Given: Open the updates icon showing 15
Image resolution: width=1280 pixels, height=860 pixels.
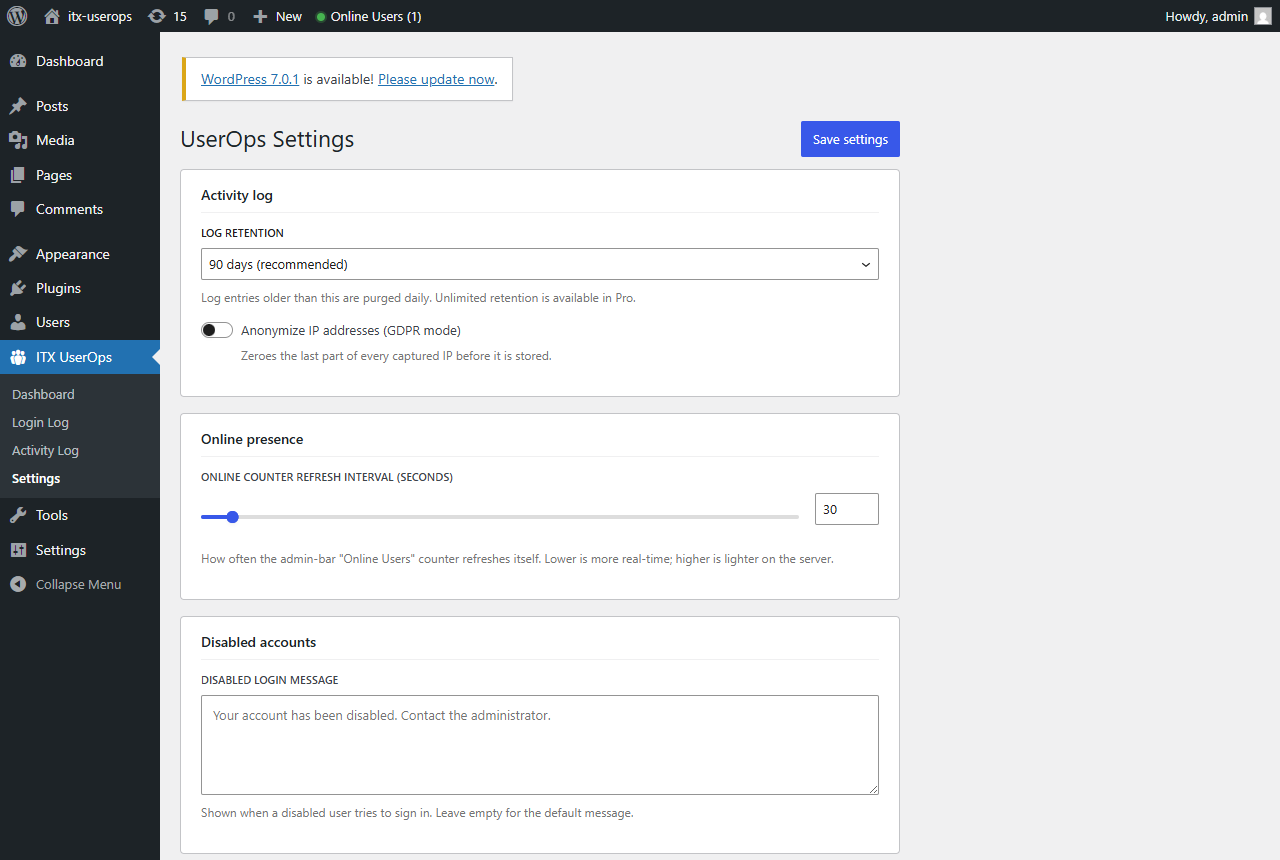Looking at the screenshot, I should pos(157,16).
